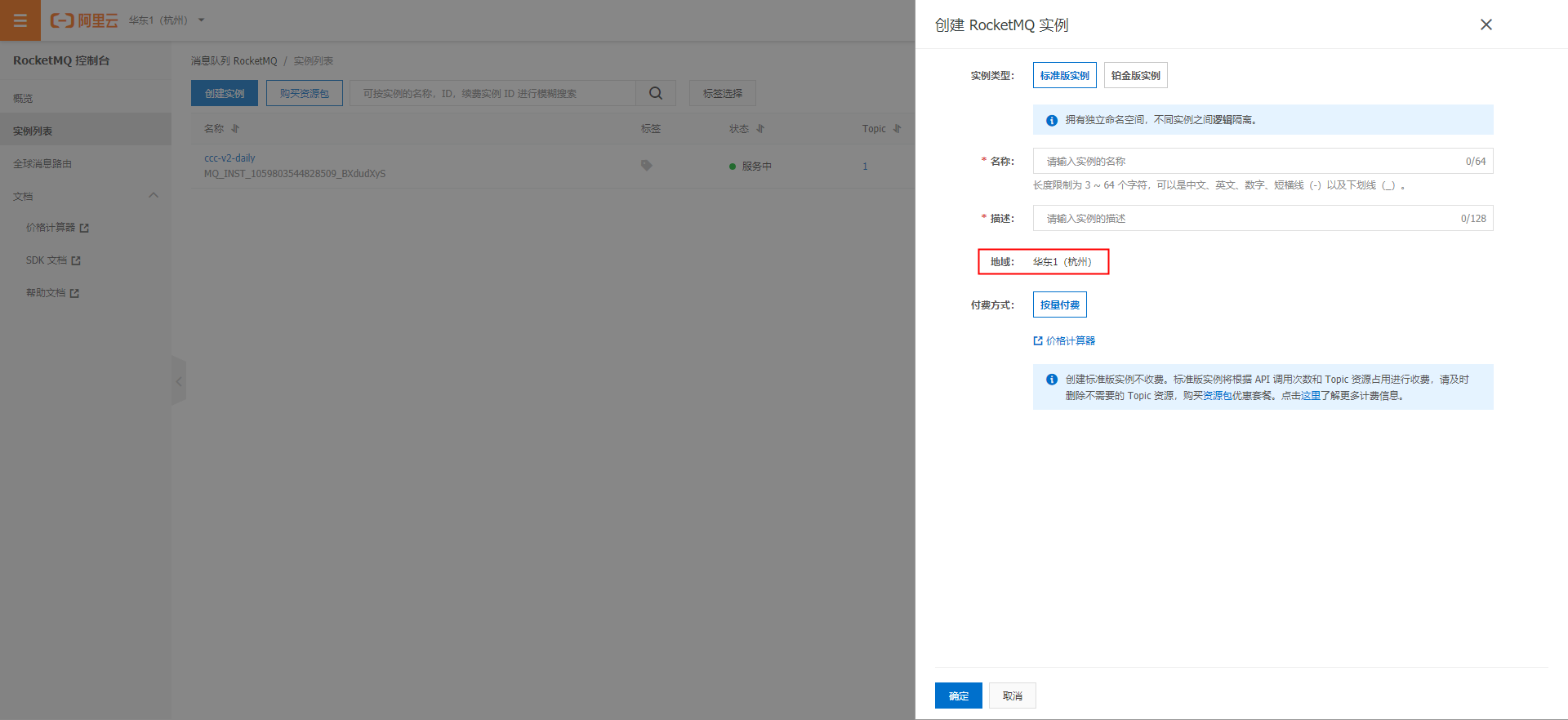Viewport: 1568px width, 720px height.
Task: Click the search magnifier icon
Action: (656, 93)
